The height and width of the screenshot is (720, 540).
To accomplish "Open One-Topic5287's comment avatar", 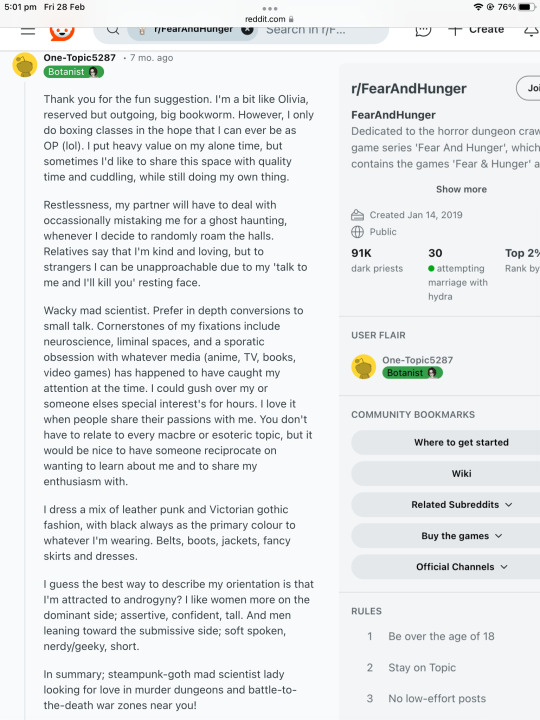I will coord(24,65).
